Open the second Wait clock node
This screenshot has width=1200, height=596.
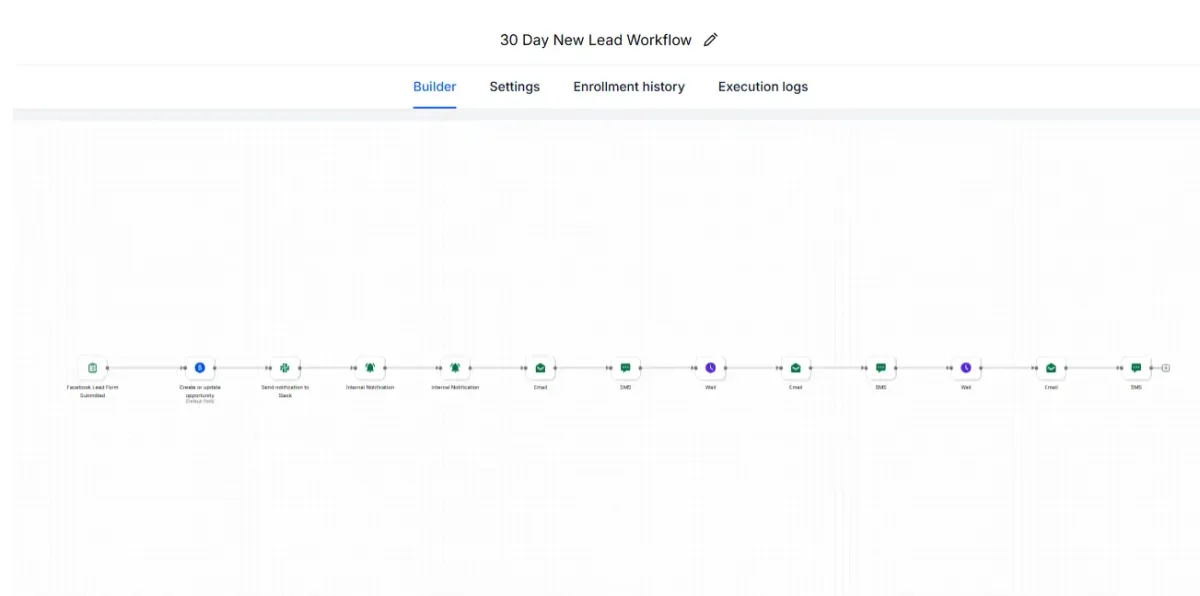click(x=966, y=368)
